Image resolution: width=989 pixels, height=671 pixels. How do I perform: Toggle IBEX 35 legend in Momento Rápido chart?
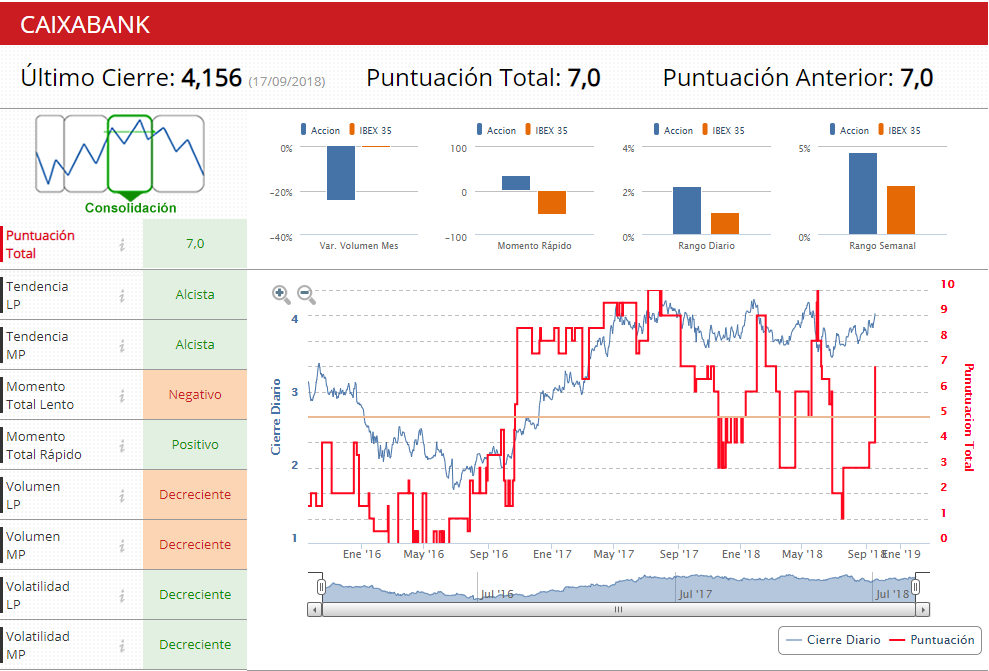pos(546,130)
